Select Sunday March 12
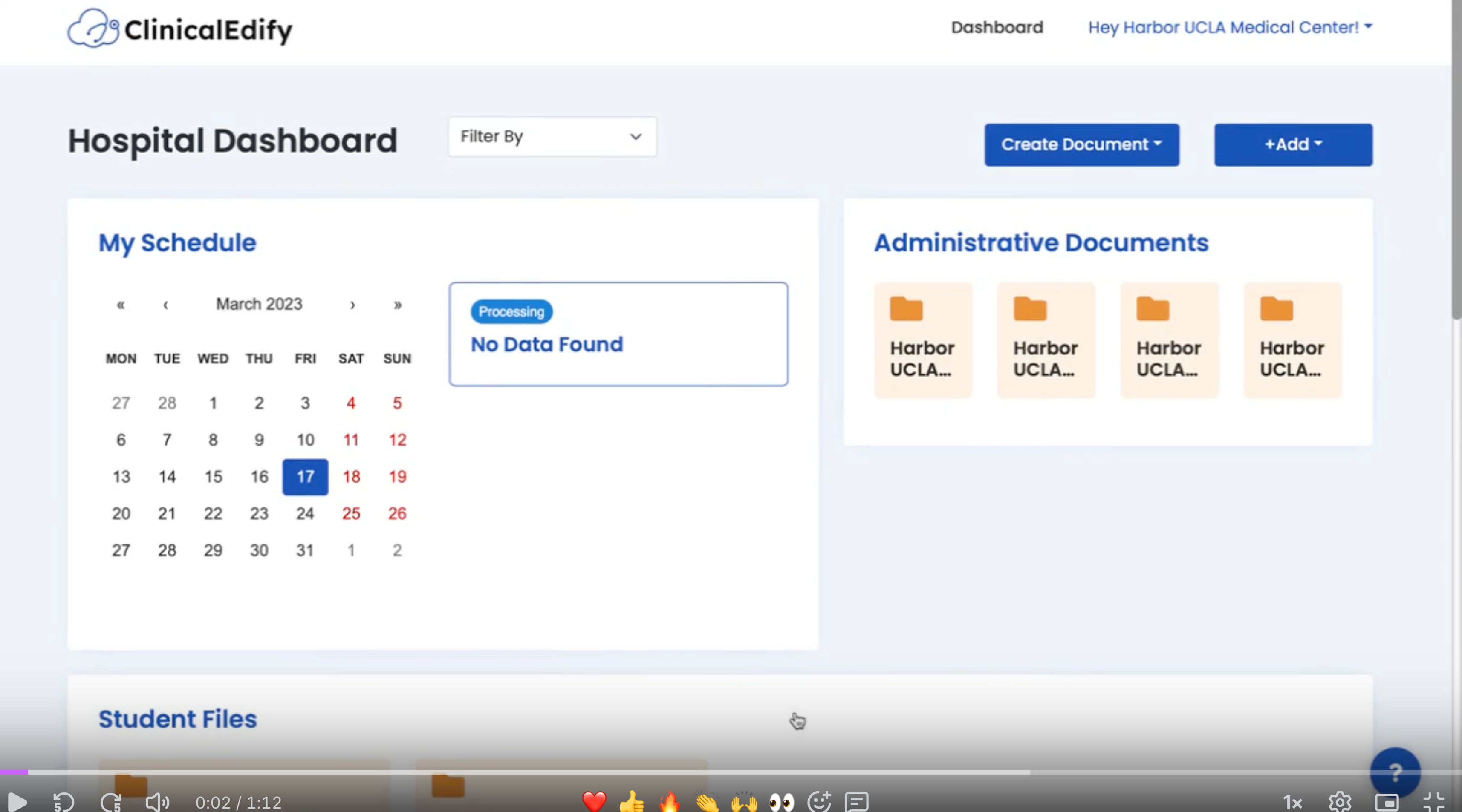The height and width of the screenshot is (812, 1462). pos(397,440)
